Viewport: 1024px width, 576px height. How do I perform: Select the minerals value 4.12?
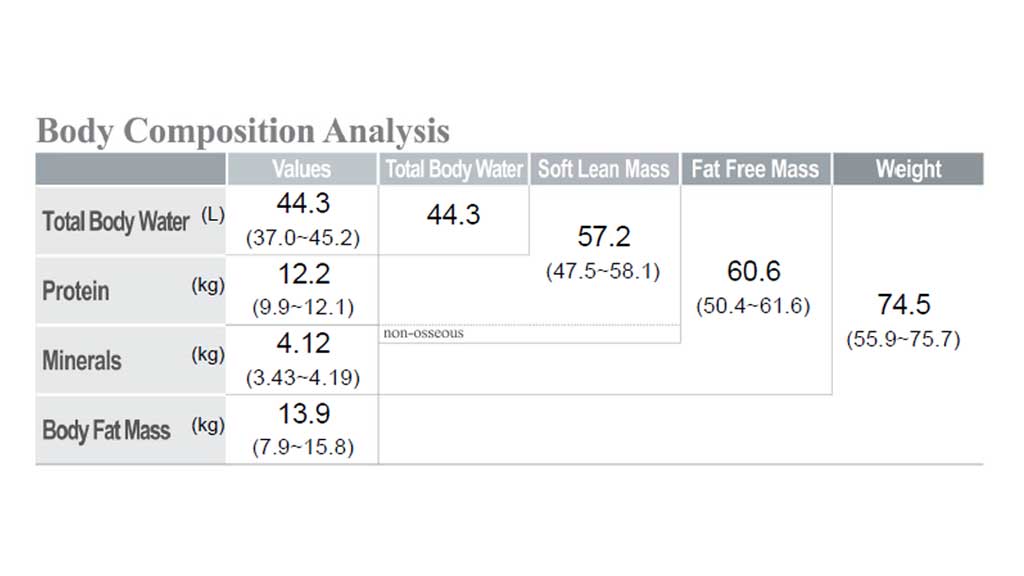(302, 344)
